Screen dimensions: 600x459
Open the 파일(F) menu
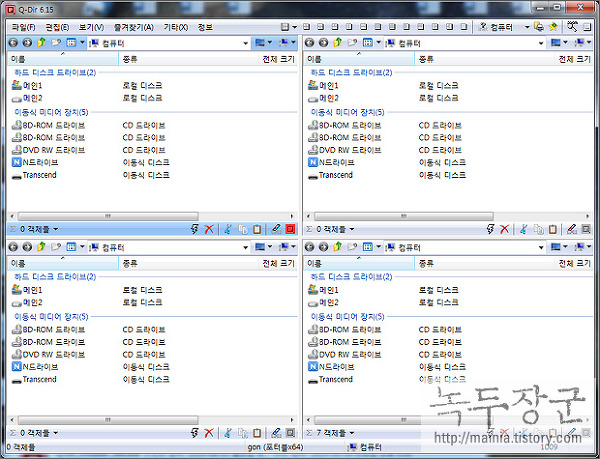click(x=23, y=27)
